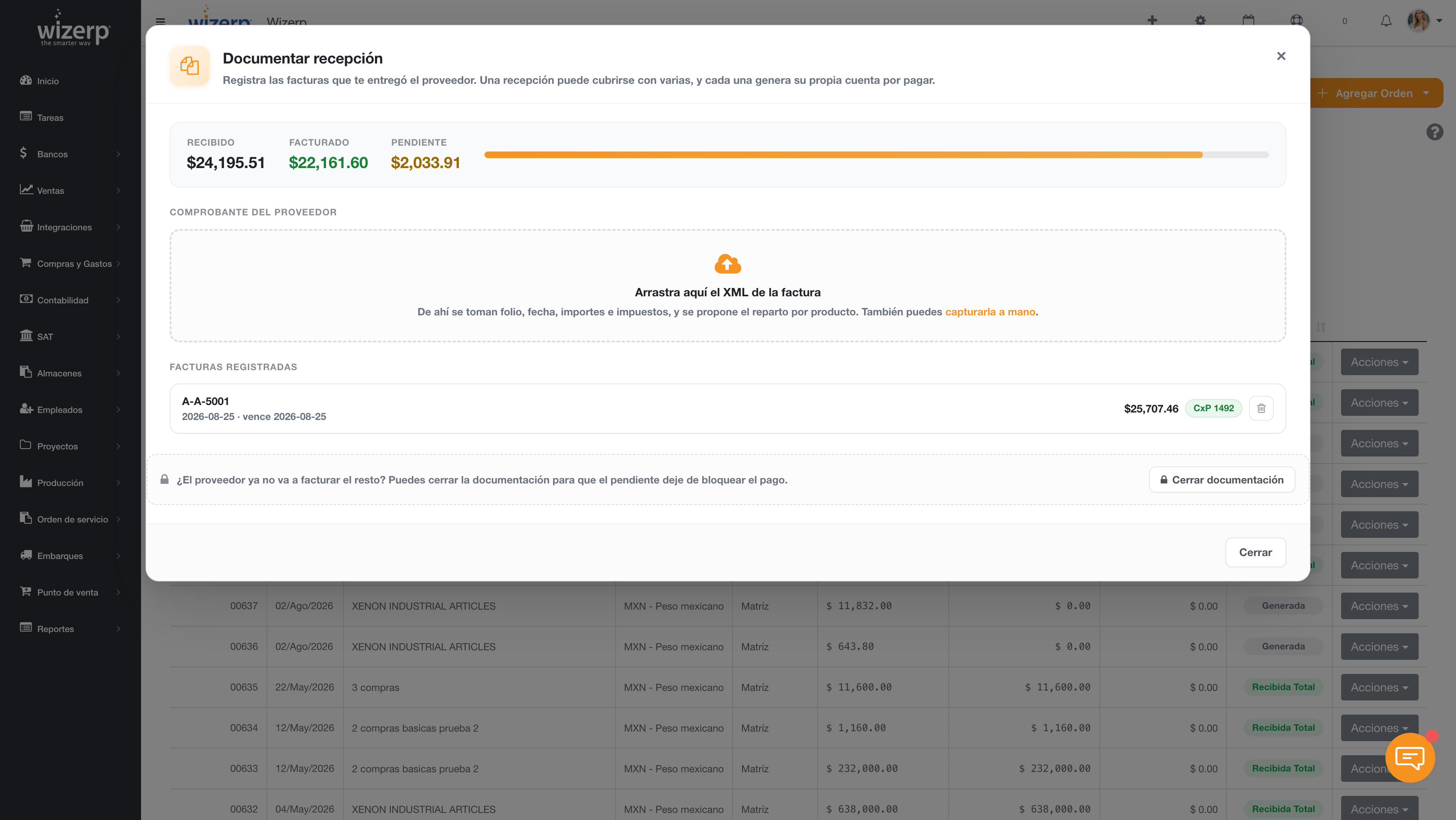Click the Cerrar button
1456x820 pixels.
point(1255,552)
